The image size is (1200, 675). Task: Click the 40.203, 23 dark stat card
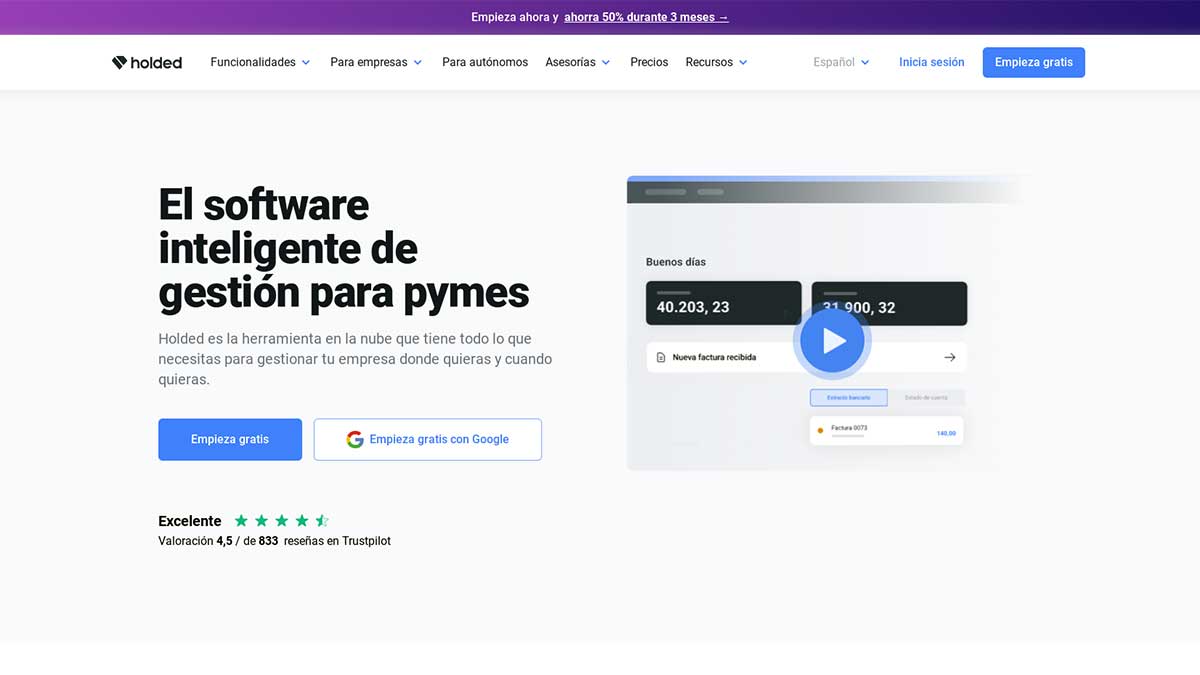(x=723, y=304)
